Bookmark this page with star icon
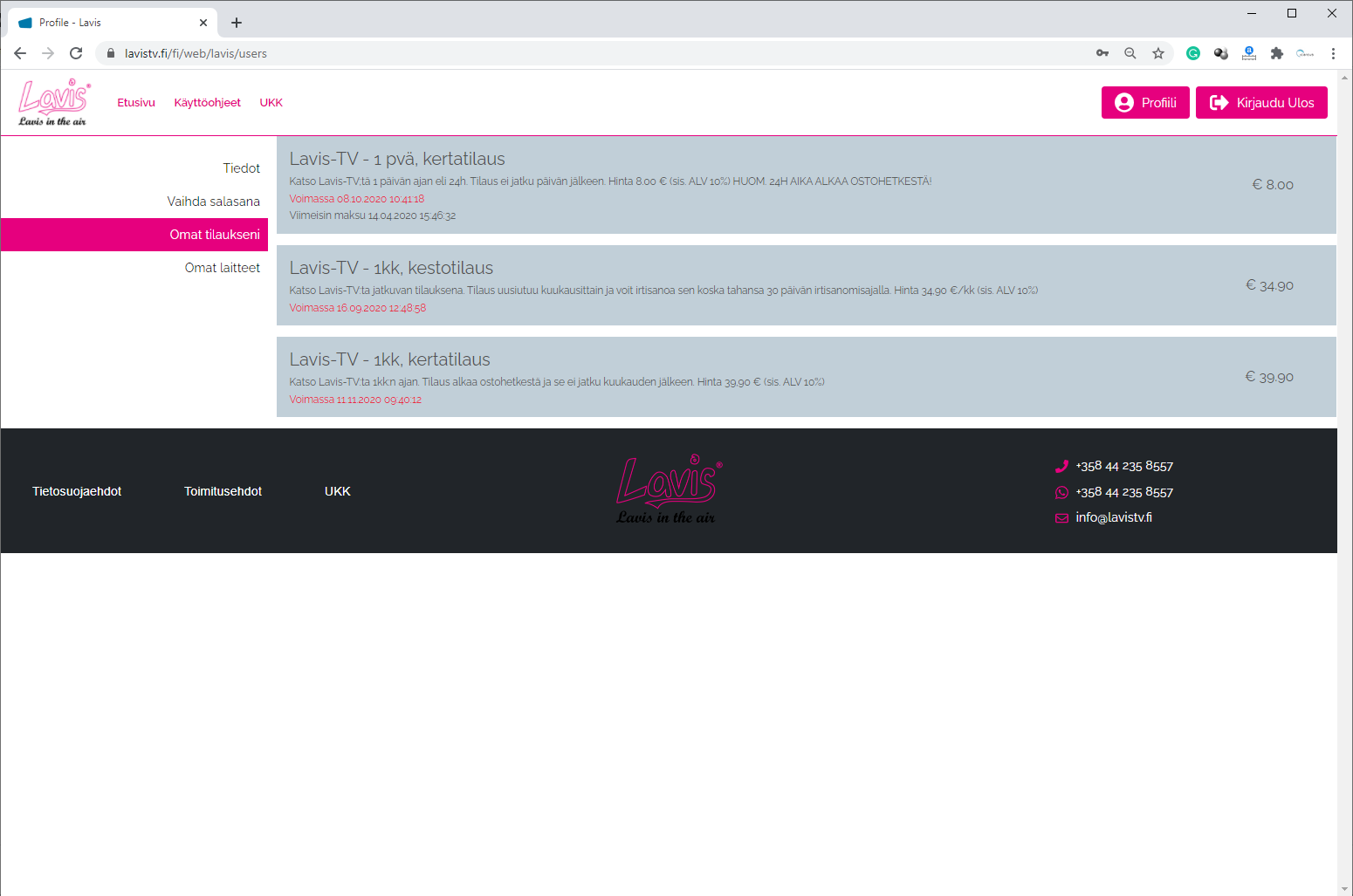 [x=1158, y=53]
